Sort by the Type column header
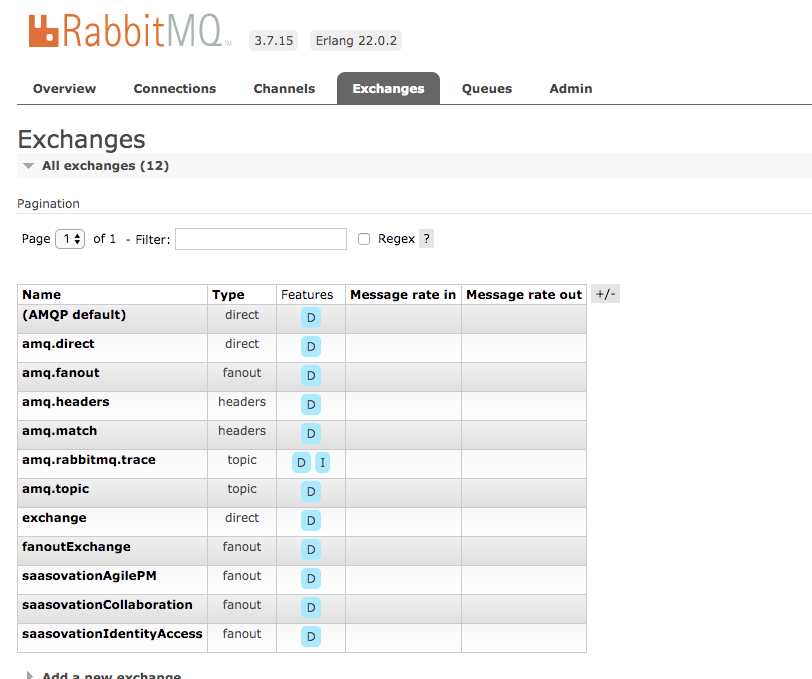The image size is (812, 679). coord(228,295)
